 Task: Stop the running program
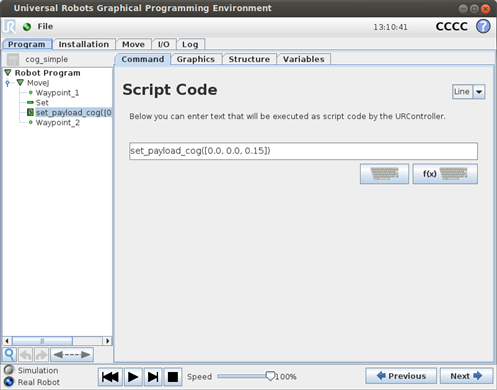(x=173, y=377)
